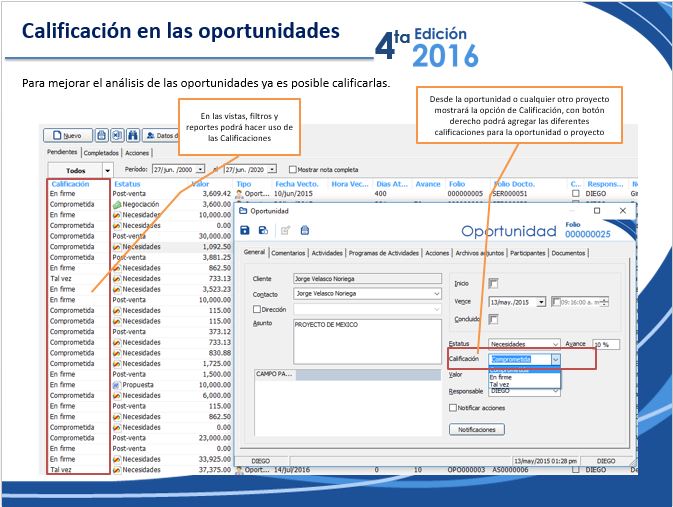Click the Propuesta status icon in the list
The width and height of the screenshot is (673, 507).
[116, 385]
